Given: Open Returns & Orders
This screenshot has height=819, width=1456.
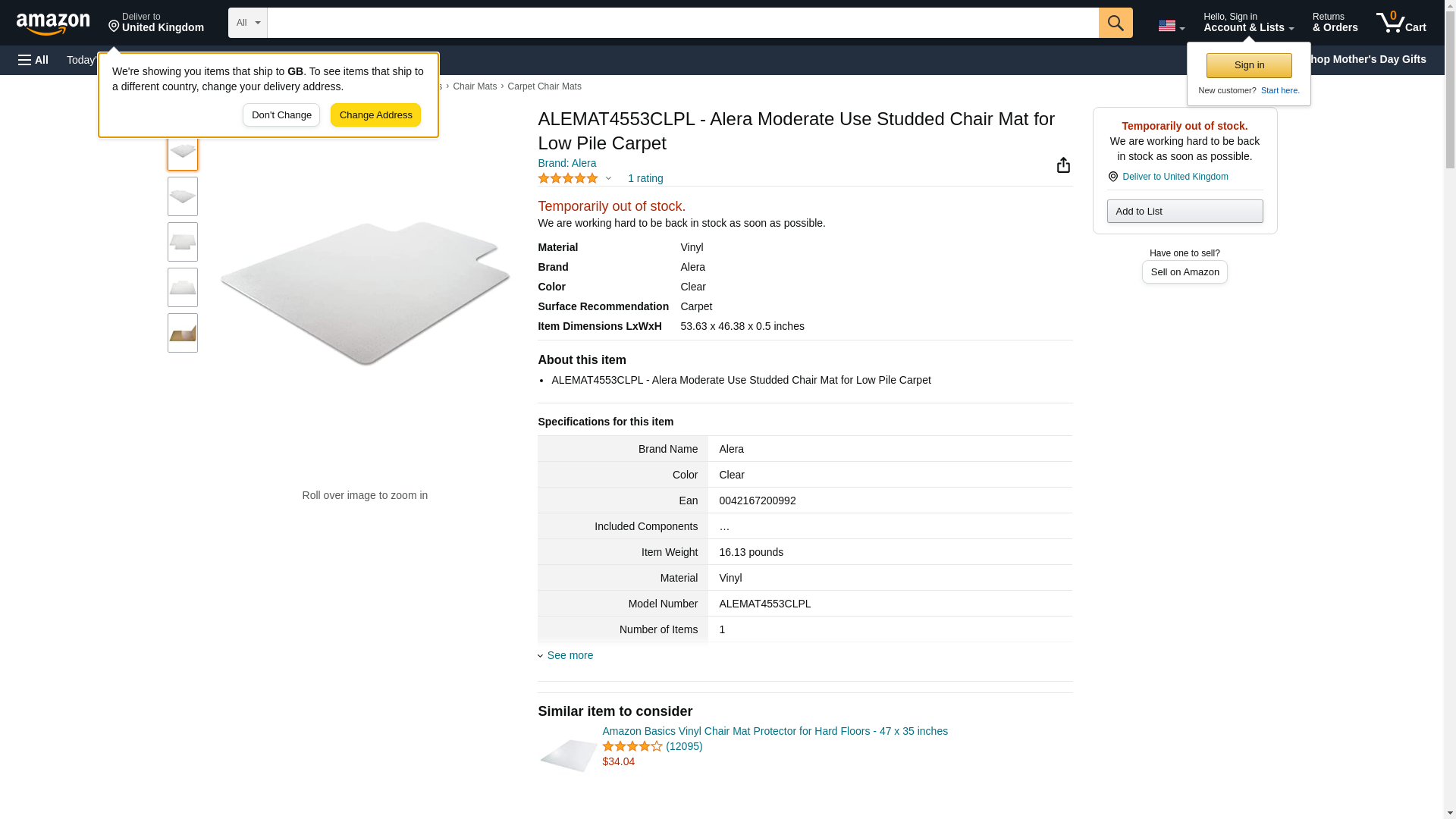Looking at the screenshot, I should (x=1335, y=23).
